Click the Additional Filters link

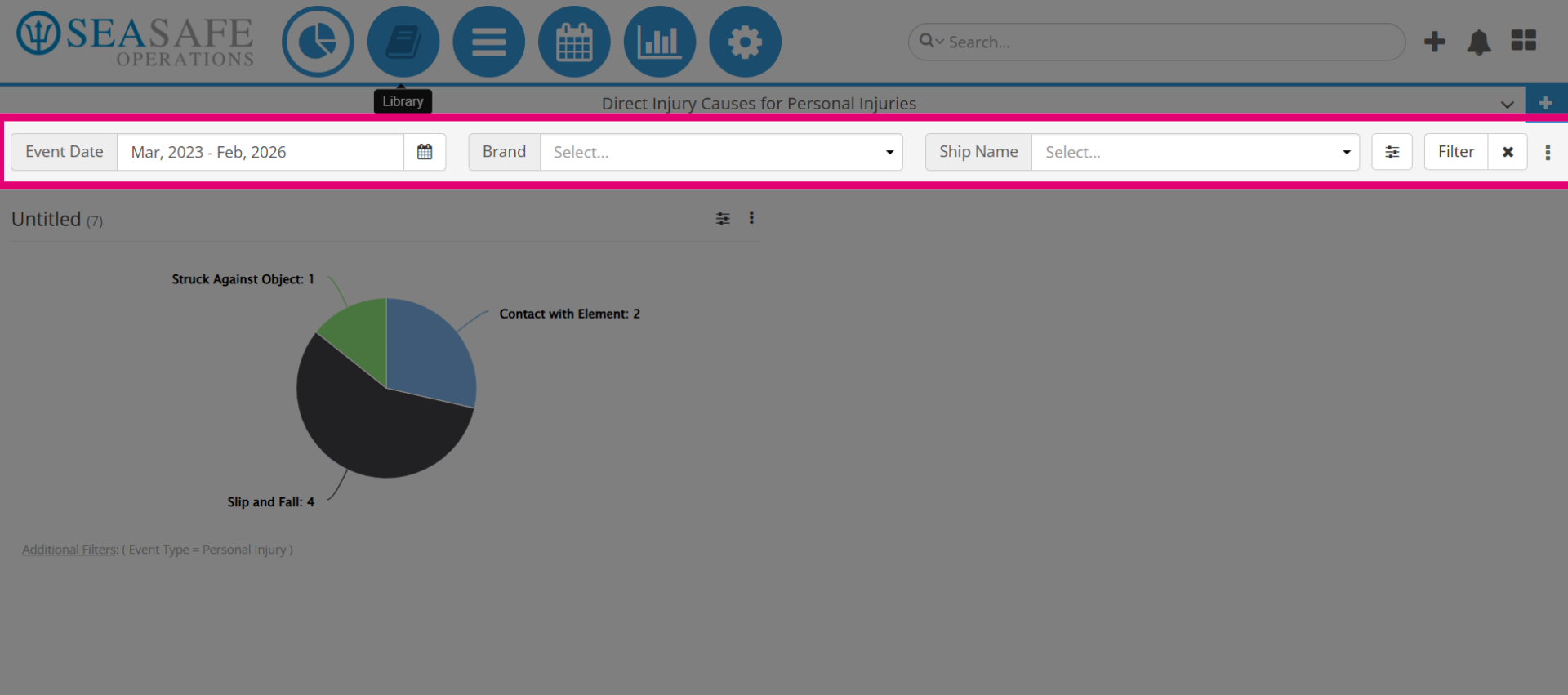pos(69,550)
